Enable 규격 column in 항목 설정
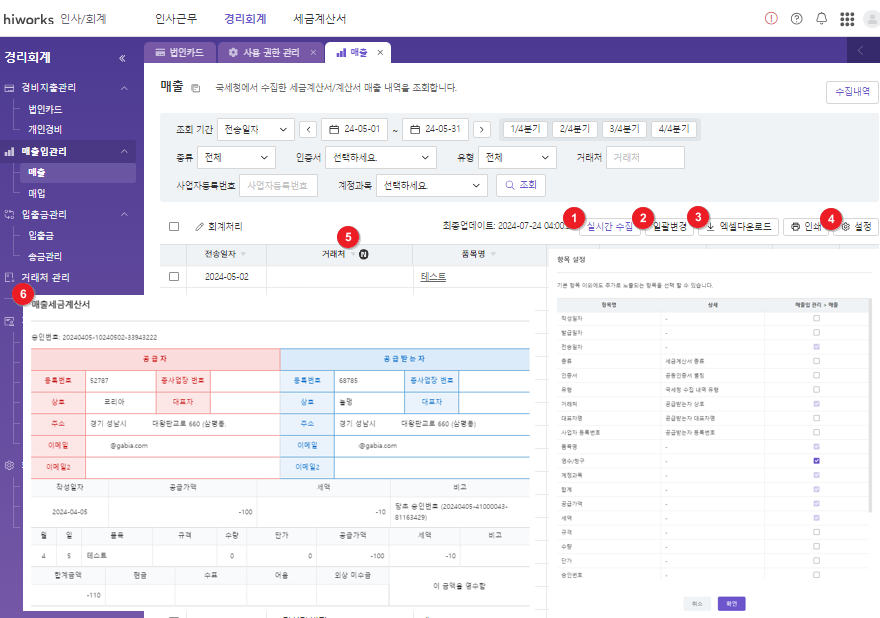Screen dimensions: 880x618 click(x=817, y=532)
